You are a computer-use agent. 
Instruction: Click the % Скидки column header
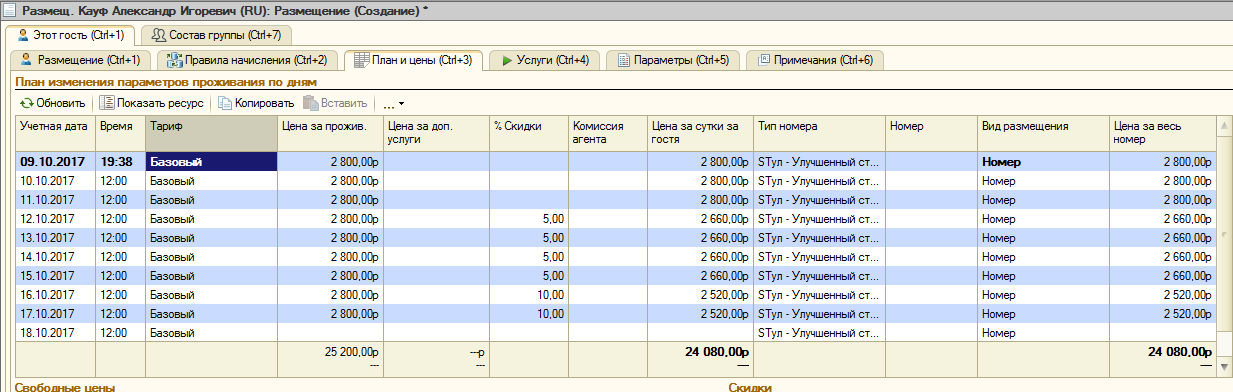point(528,134)
